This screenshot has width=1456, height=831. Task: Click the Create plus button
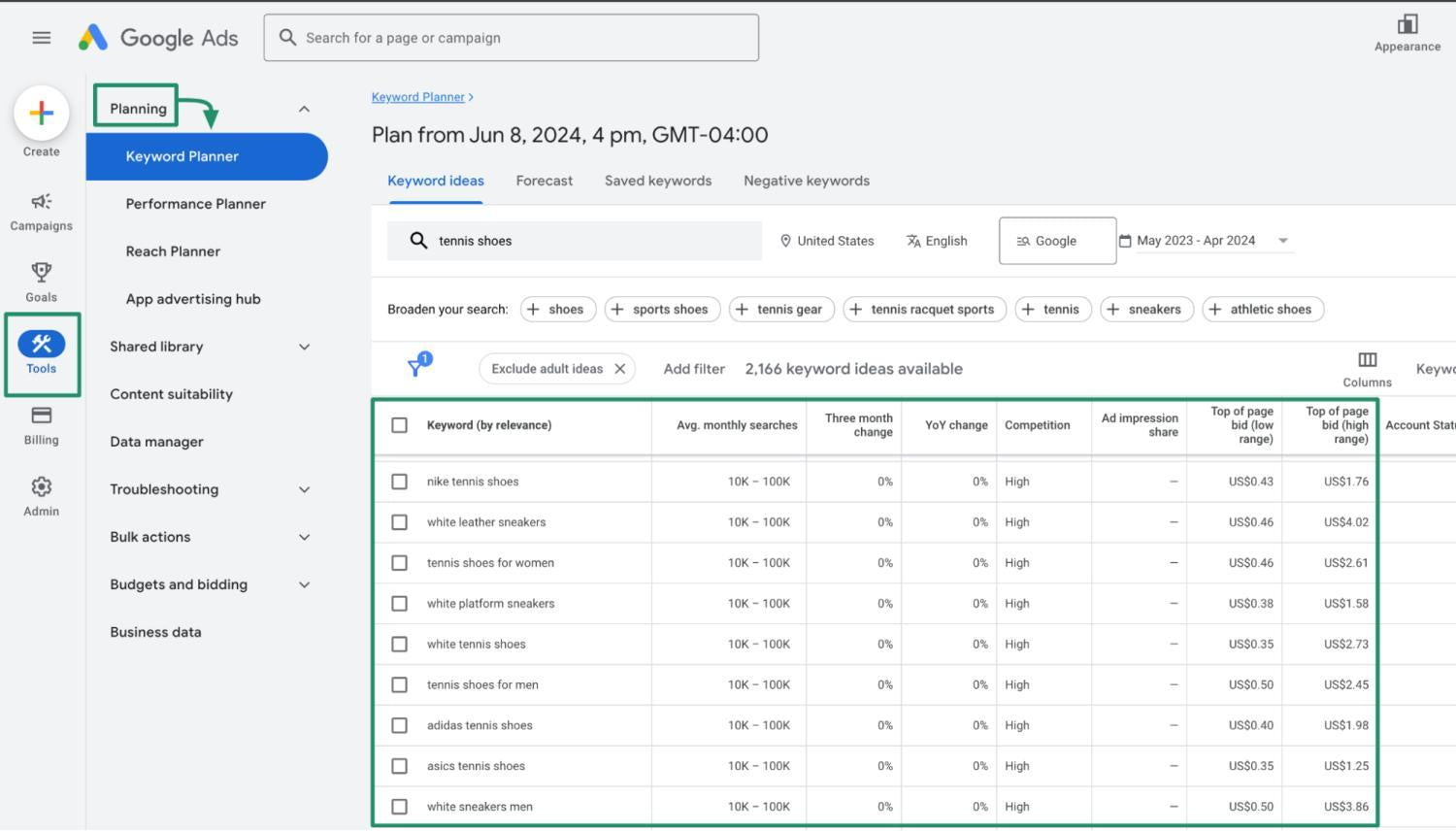click(41, 113)
